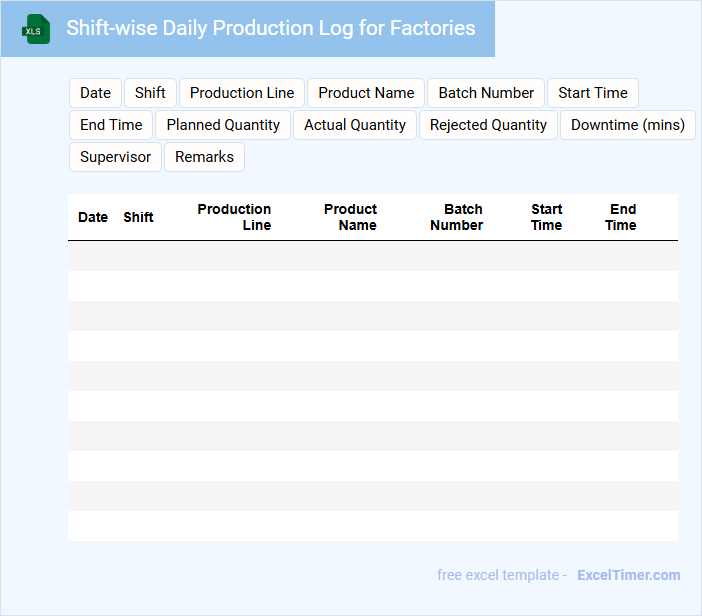The image size is (702, 616).
Task: Select the Supervisor tag
Action: pos(115,157)
